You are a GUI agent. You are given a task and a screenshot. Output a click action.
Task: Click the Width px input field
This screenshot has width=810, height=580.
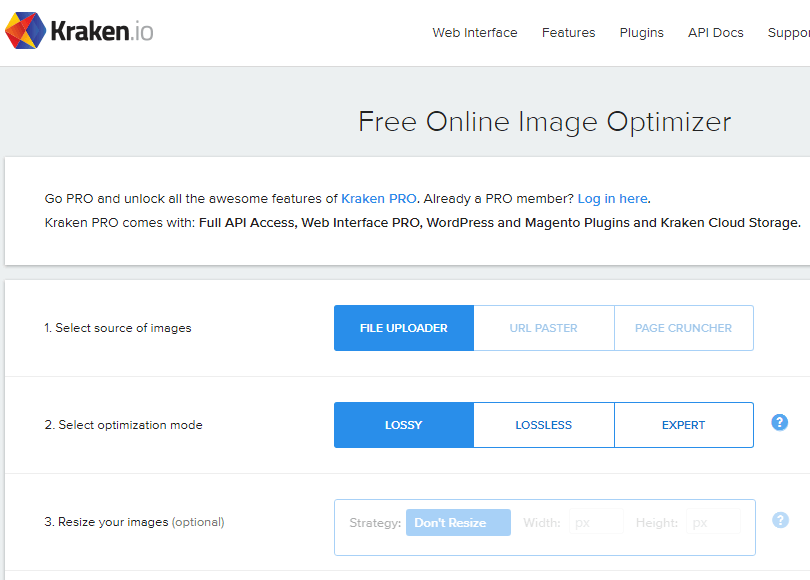tap(596, 523)
